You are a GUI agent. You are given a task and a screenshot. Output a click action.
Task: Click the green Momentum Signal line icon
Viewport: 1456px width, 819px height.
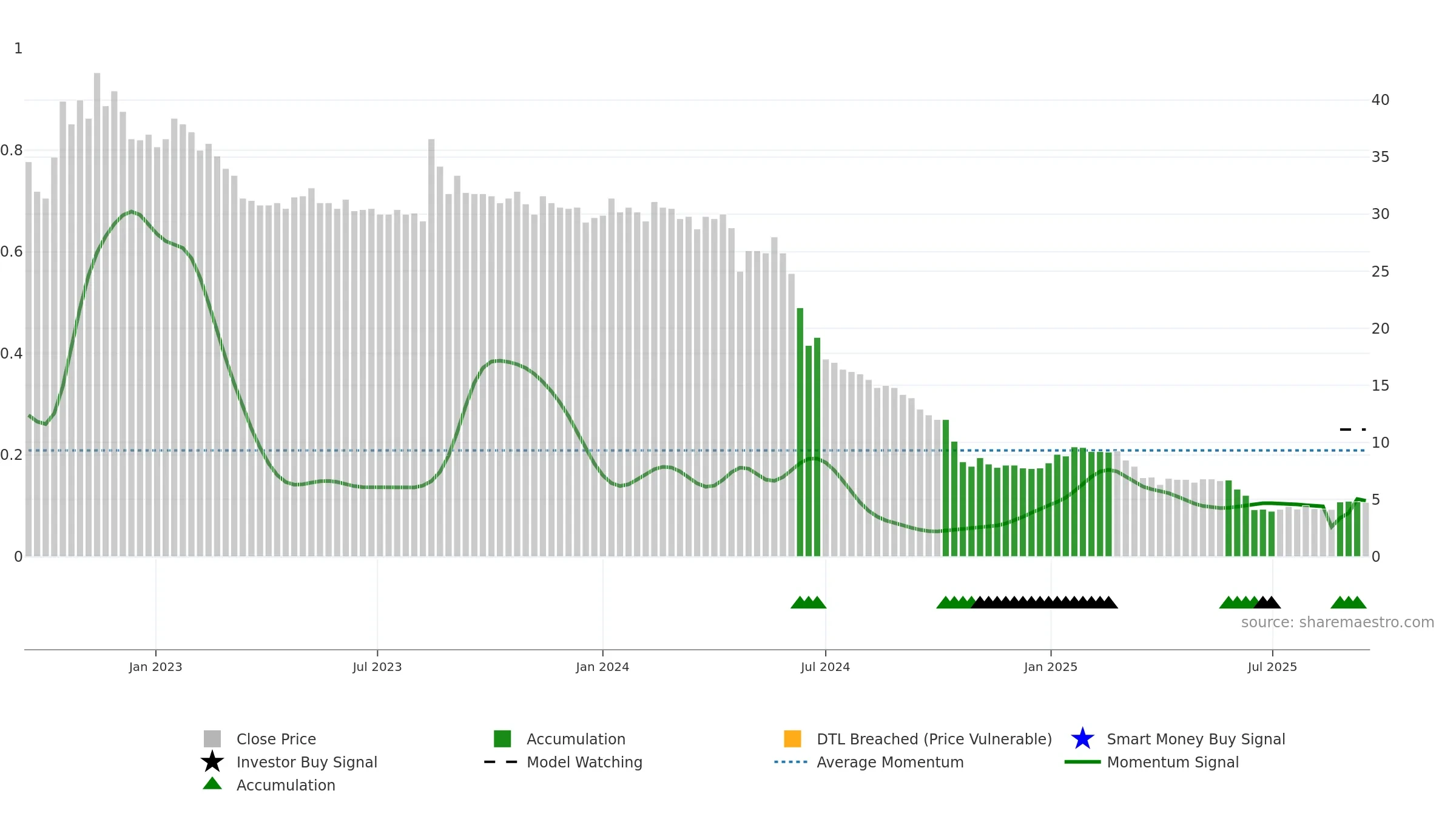tap(1083, 762)
